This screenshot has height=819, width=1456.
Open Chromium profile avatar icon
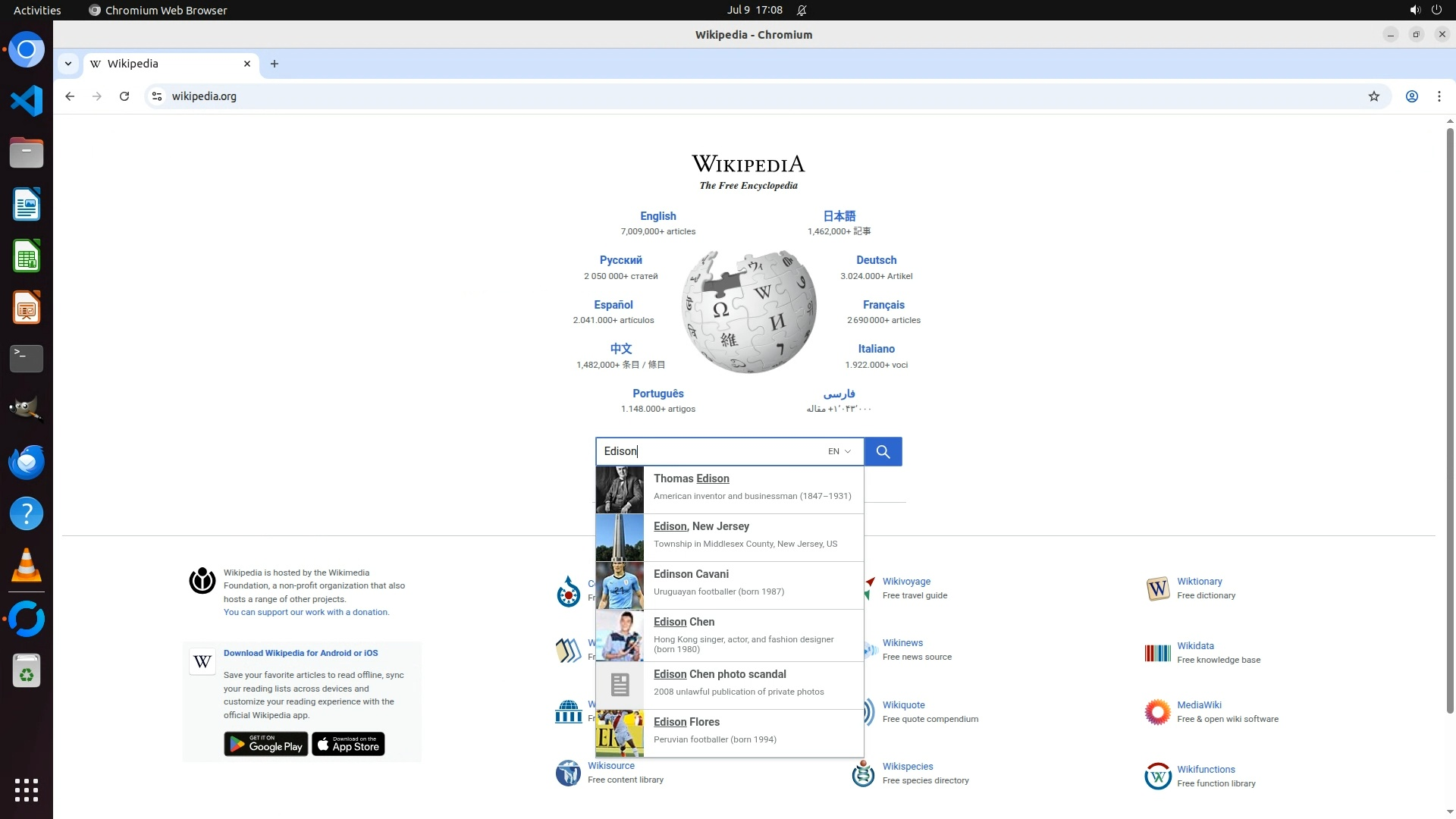1411,96
